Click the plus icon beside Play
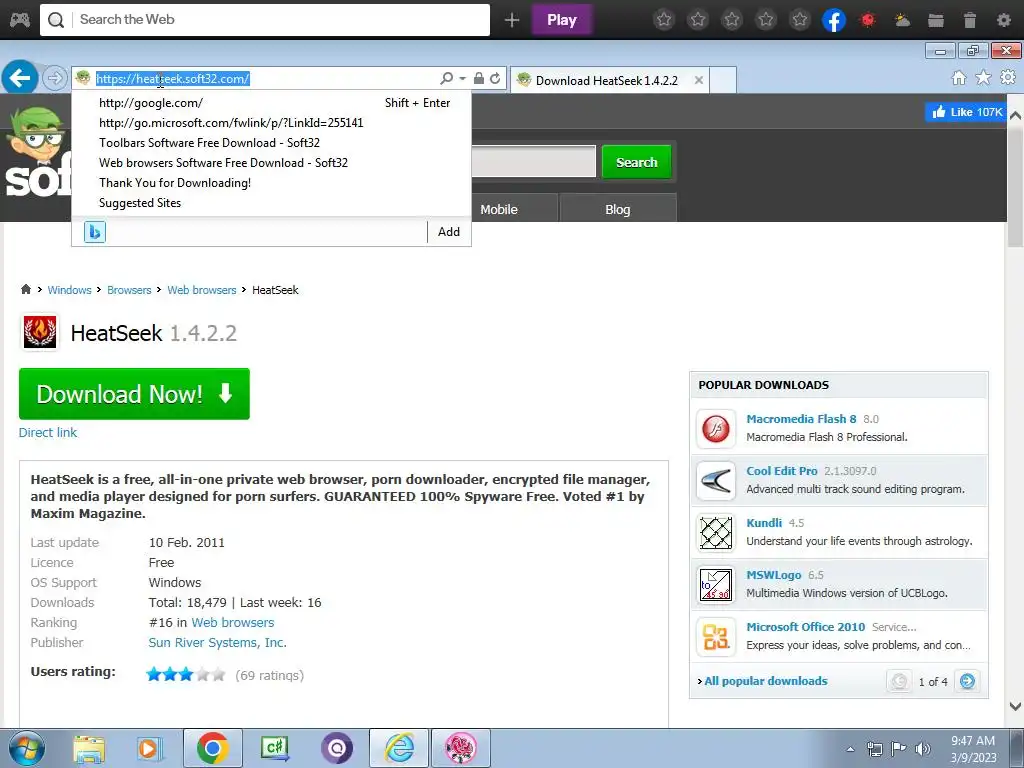The width and height of the screenshot is (1024, 768). 512,20
